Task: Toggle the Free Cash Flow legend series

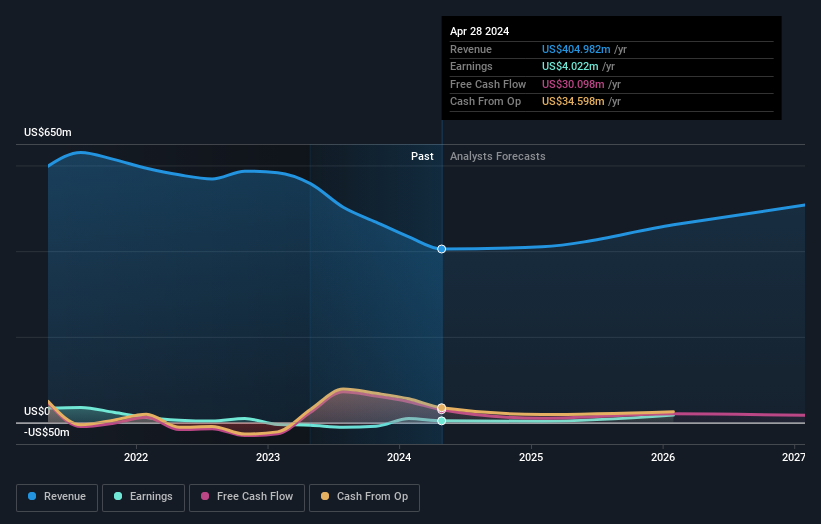Action: click(x=247, y=497)
